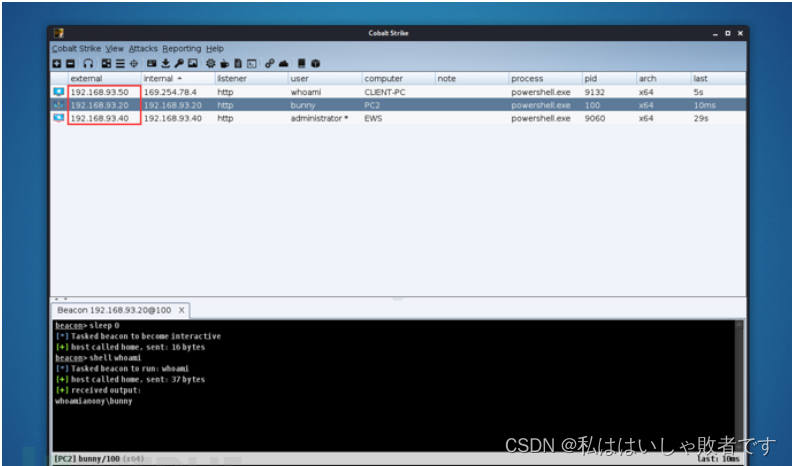Sort sessions by the internal column header
The height and width of the screenshot is (466, 792).
tap(178, 78)
